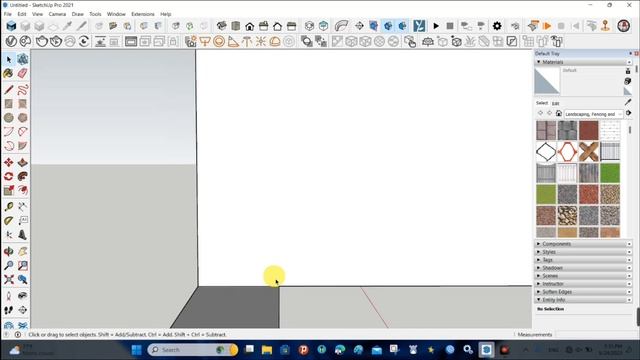Click Create Material icon in Materials panel

click(628, 81)
